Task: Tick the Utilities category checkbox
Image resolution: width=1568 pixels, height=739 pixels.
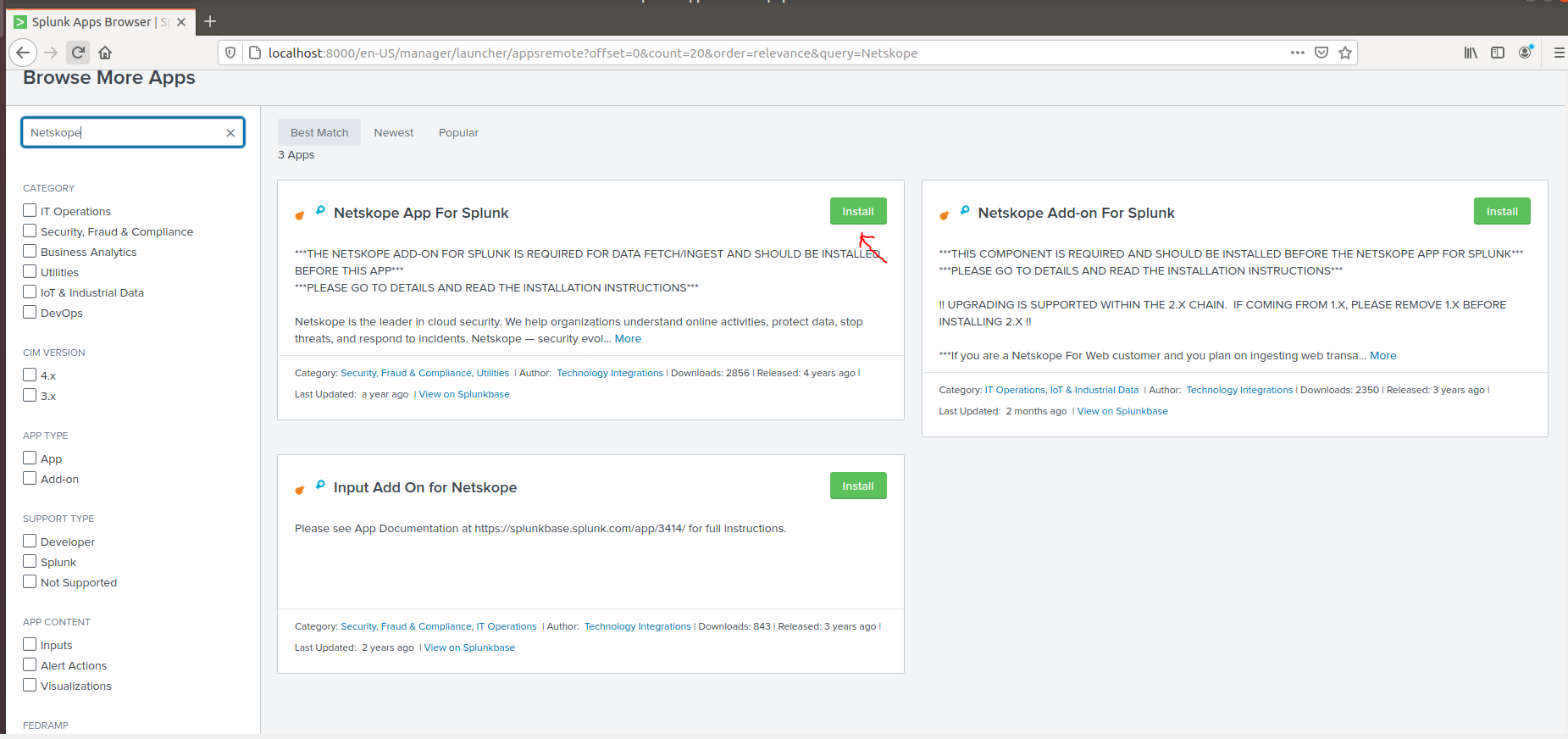Action: (30, 271)
